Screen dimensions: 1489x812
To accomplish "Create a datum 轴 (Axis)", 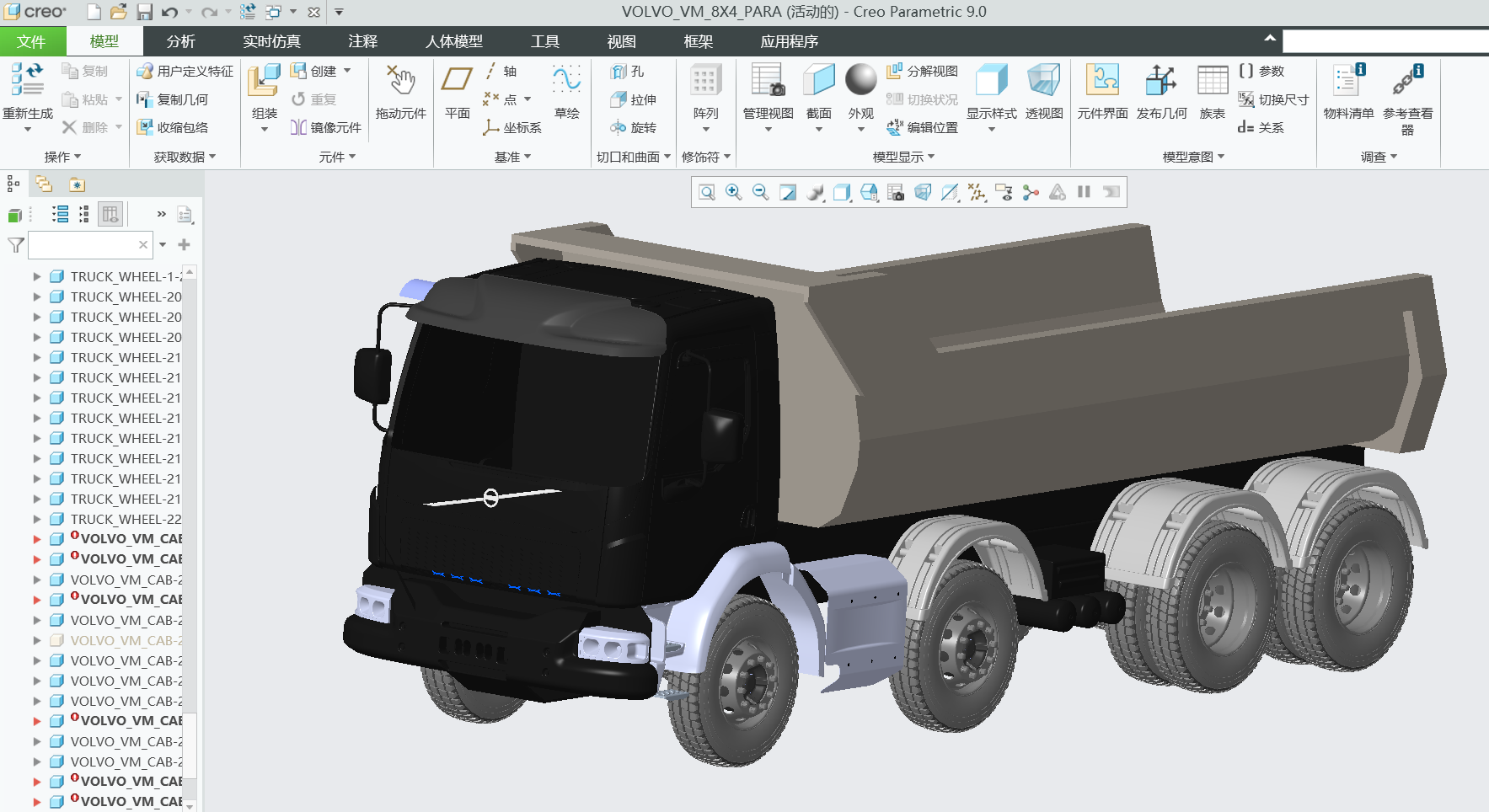I will 500,72.
